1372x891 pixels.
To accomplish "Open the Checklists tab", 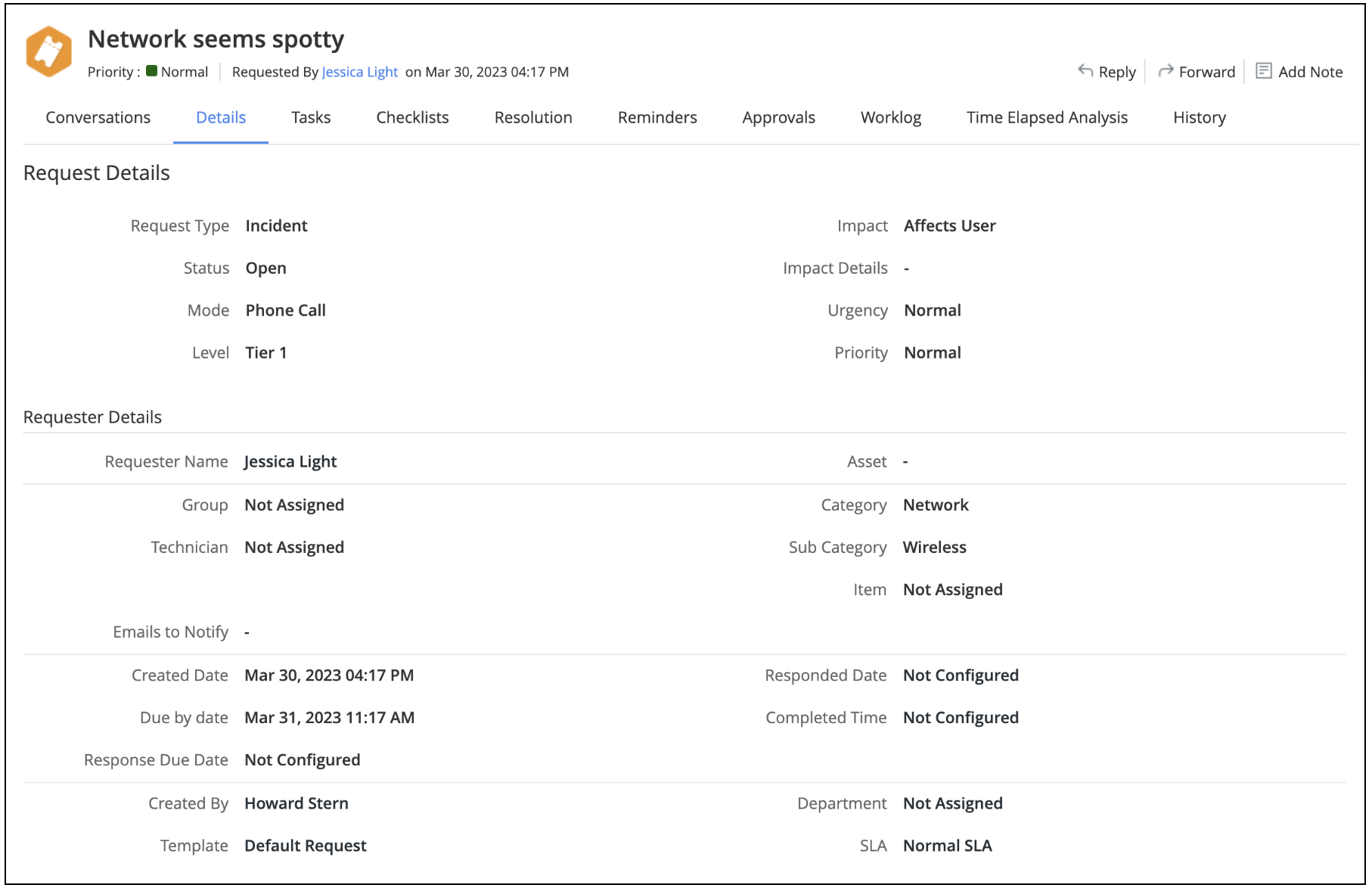I will tap(412, 117).
